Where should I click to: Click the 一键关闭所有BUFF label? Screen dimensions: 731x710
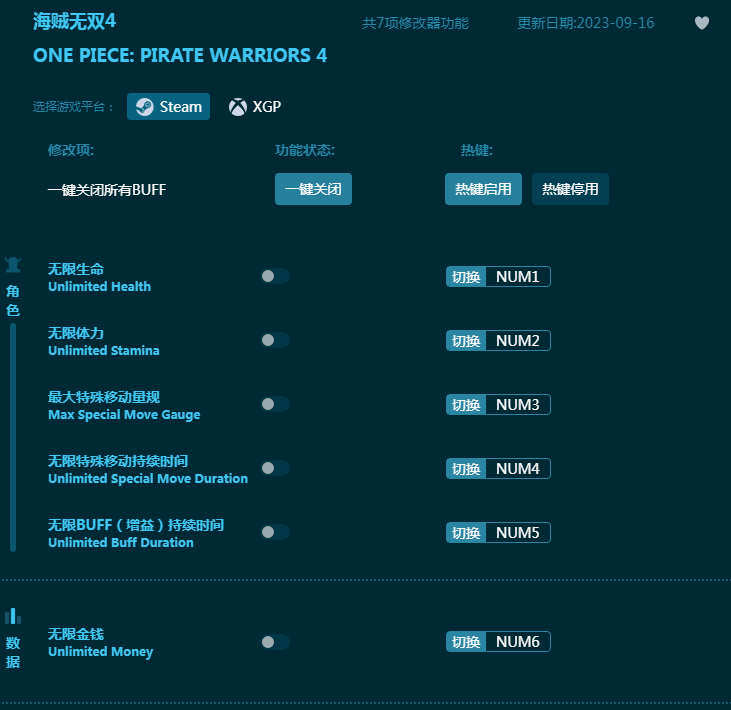[x=107, y=189]
